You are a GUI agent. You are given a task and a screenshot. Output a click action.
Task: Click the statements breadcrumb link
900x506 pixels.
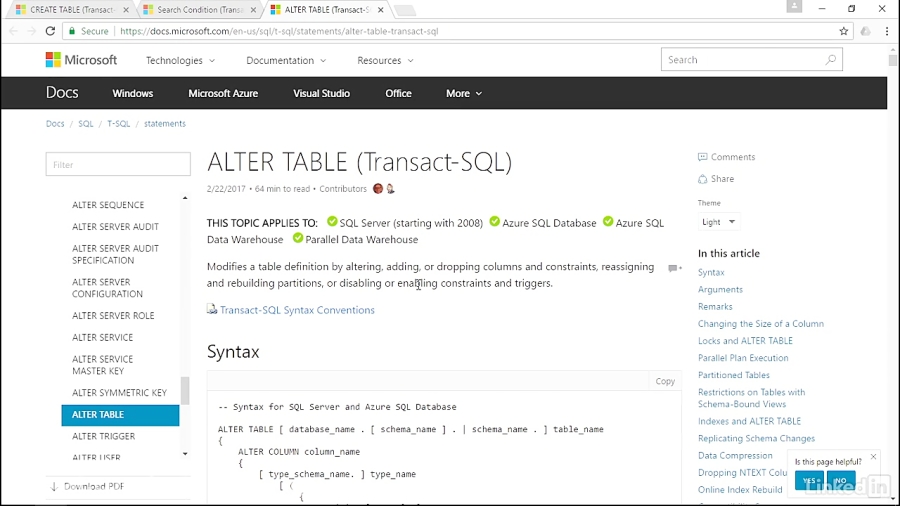(165, 123)
